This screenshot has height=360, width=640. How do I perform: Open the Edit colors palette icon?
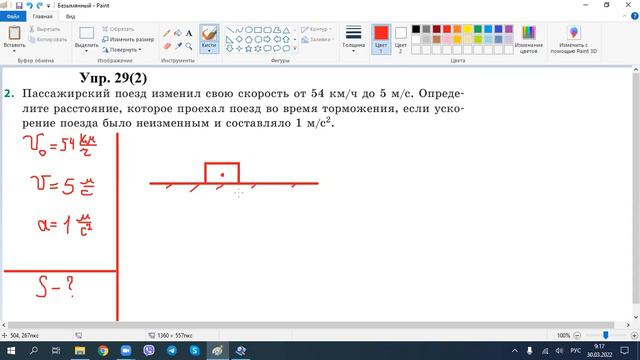pos(529,33)
